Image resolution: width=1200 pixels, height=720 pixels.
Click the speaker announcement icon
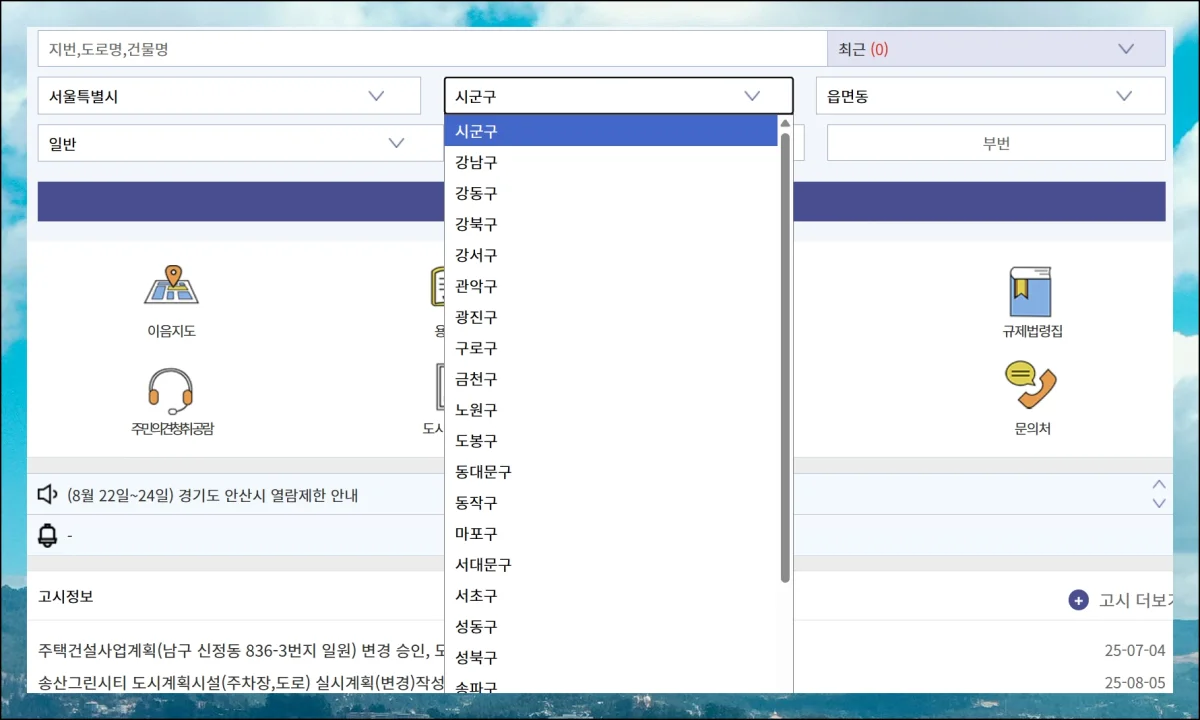pos(48,495)
